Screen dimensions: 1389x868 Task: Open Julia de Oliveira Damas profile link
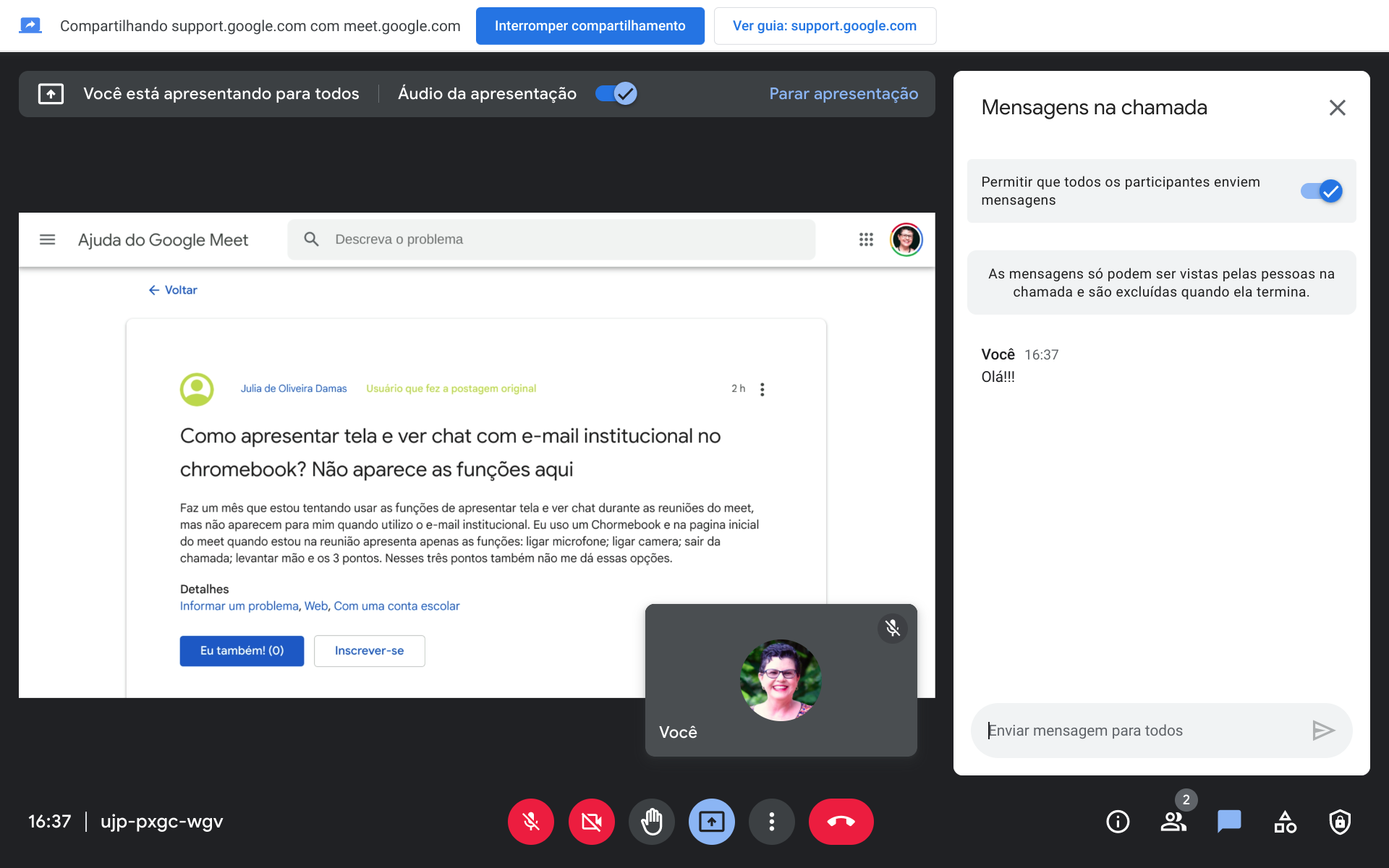[x=294, y=388]
